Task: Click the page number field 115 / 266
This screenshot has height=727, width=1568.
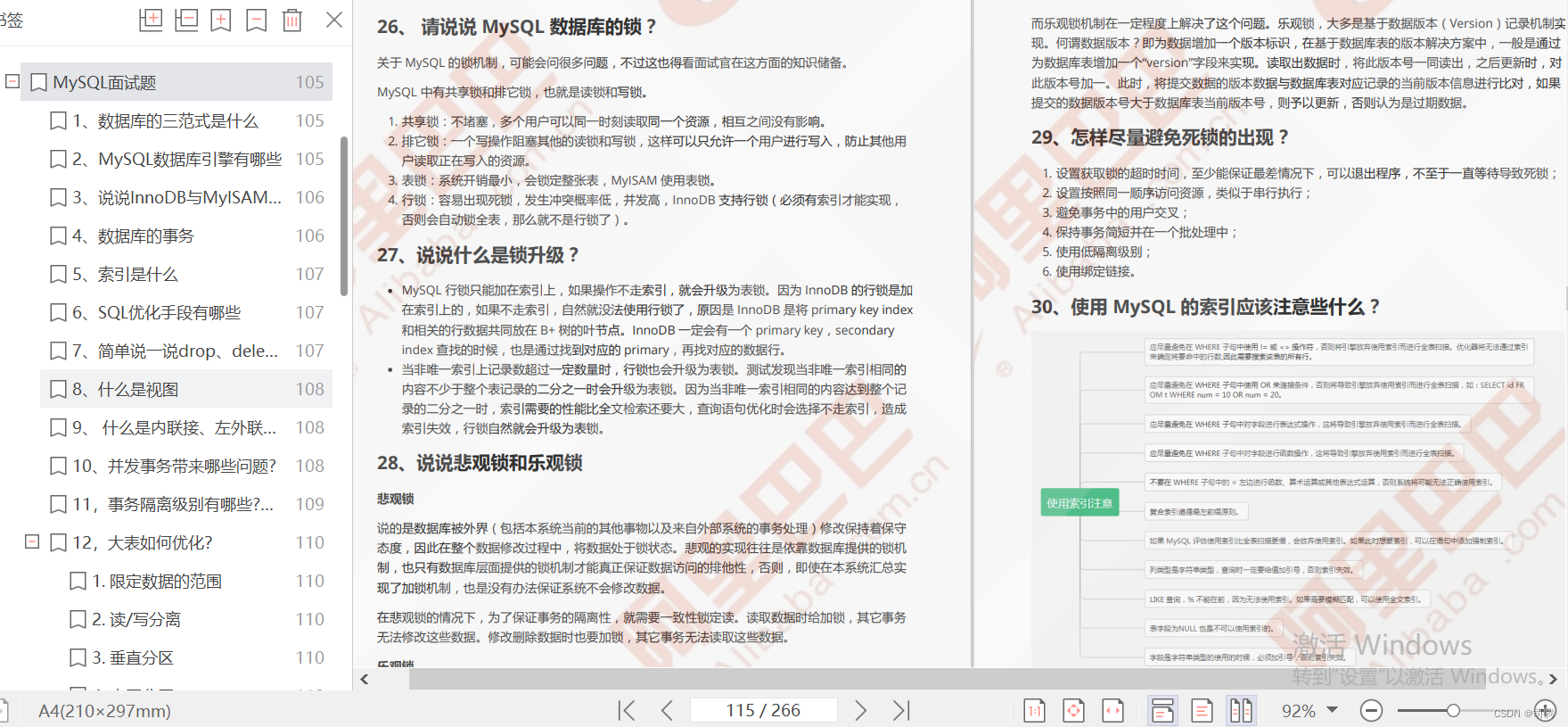Action: (x=763, y=710)
